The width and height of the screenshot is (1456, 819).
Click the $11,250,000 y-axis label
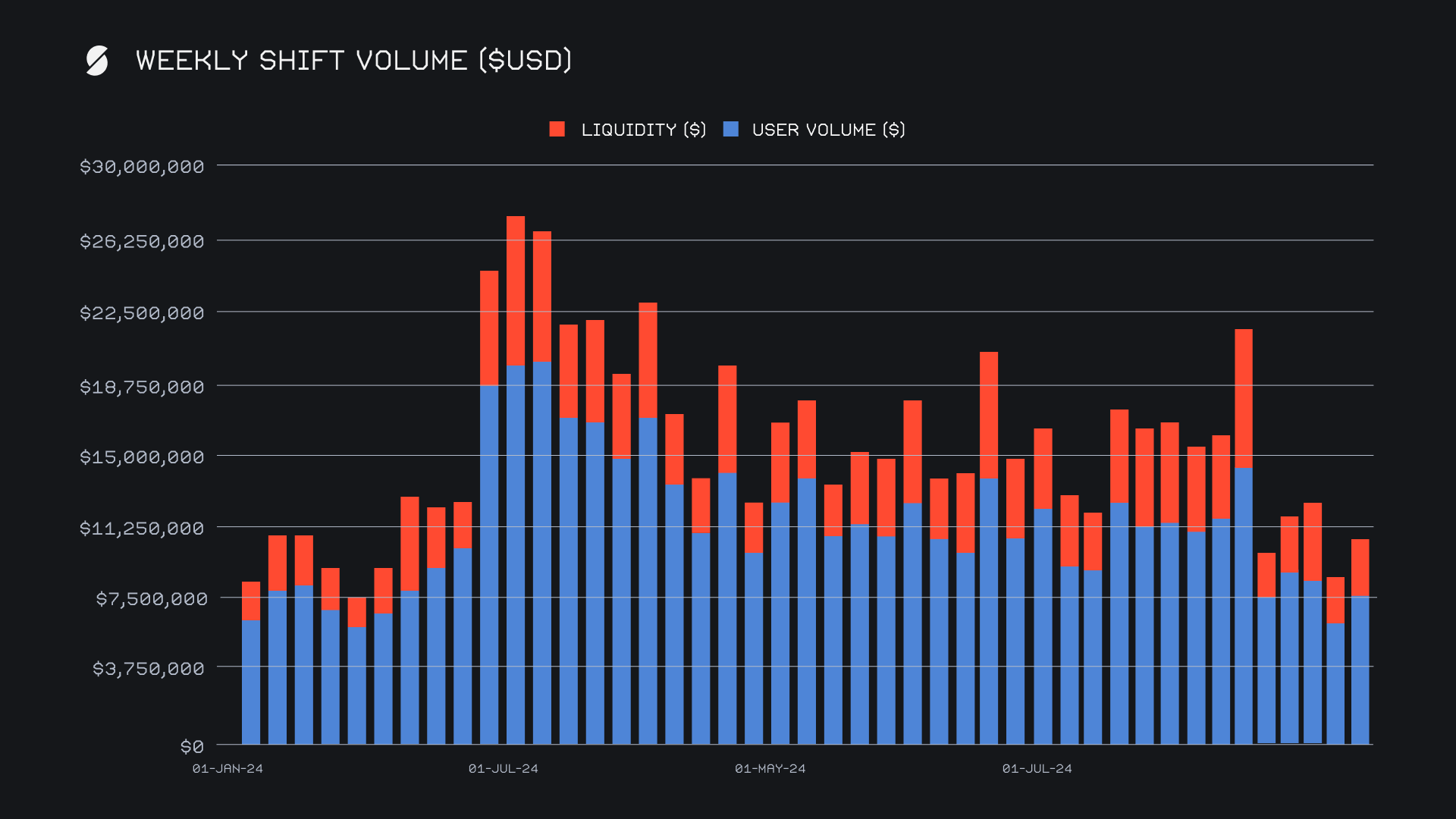tap(142, 529)
